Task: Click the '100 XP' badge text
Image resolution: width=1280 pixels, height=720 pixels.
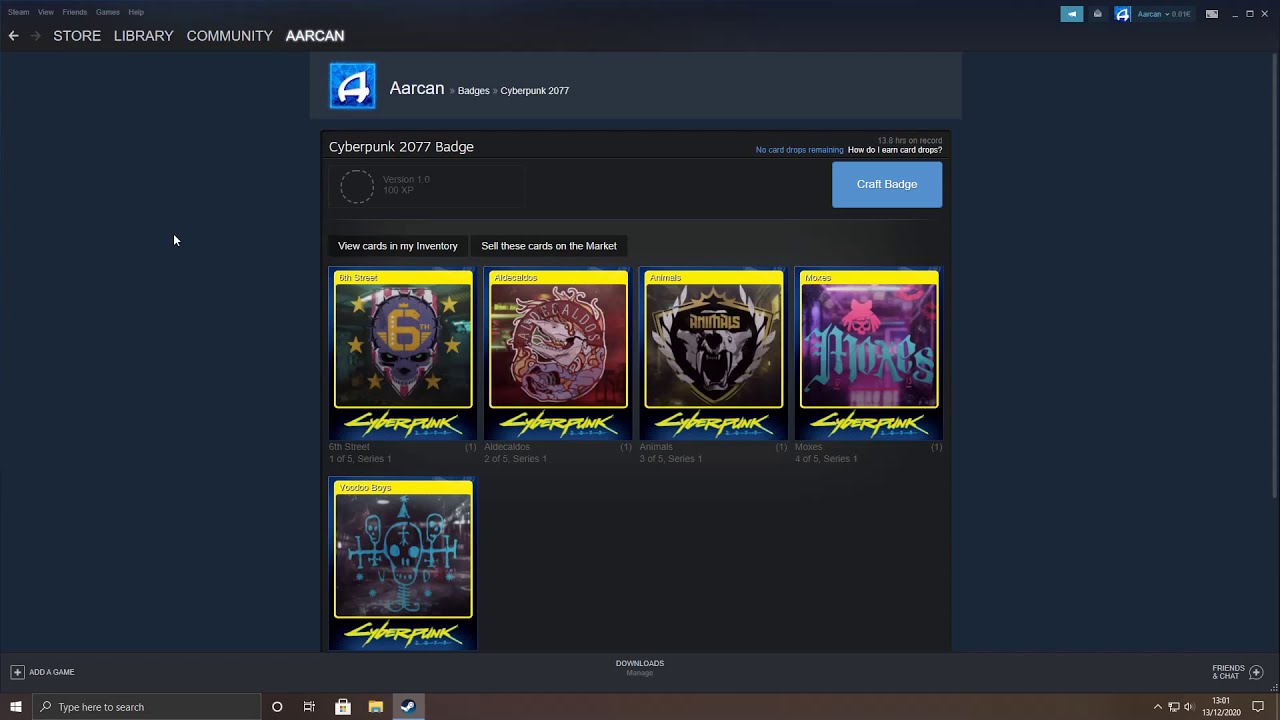Action: [x=398, y=190]
